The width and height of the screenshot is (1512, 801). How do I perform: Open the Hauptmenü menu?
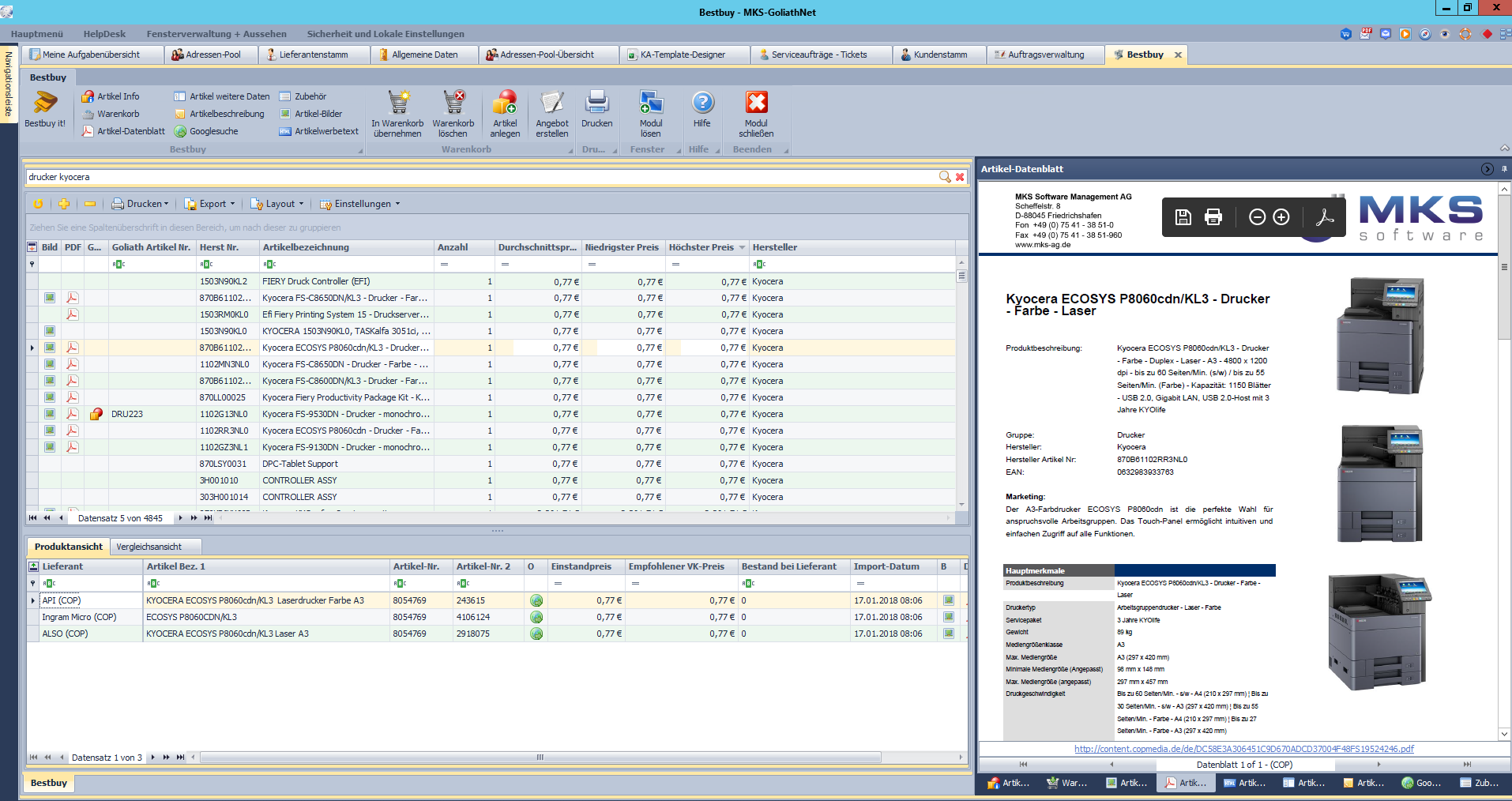[37, 34]
